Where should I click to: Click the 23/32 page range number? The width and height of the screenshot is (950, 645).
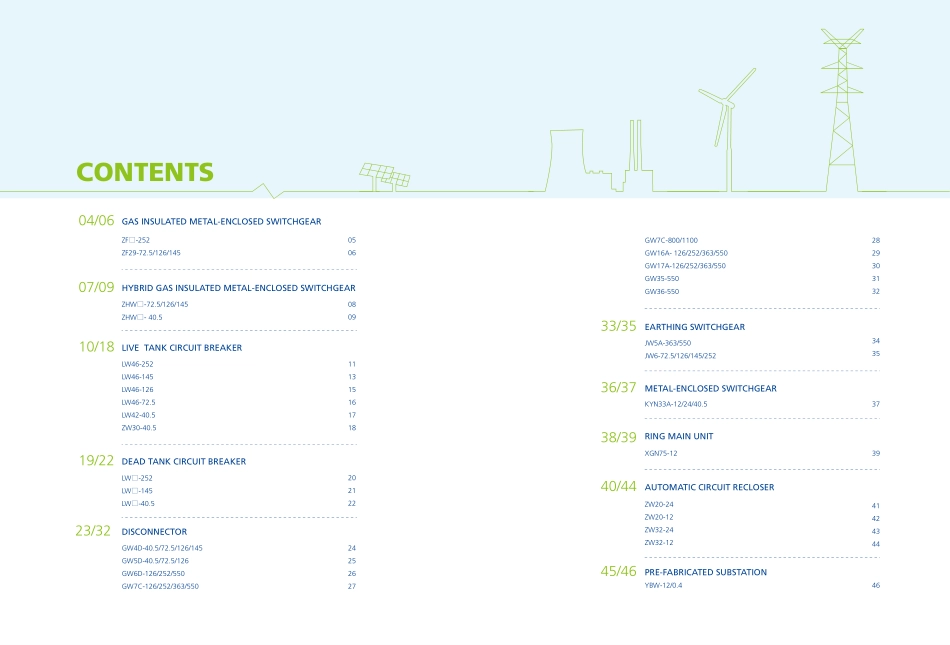(93, 531)
